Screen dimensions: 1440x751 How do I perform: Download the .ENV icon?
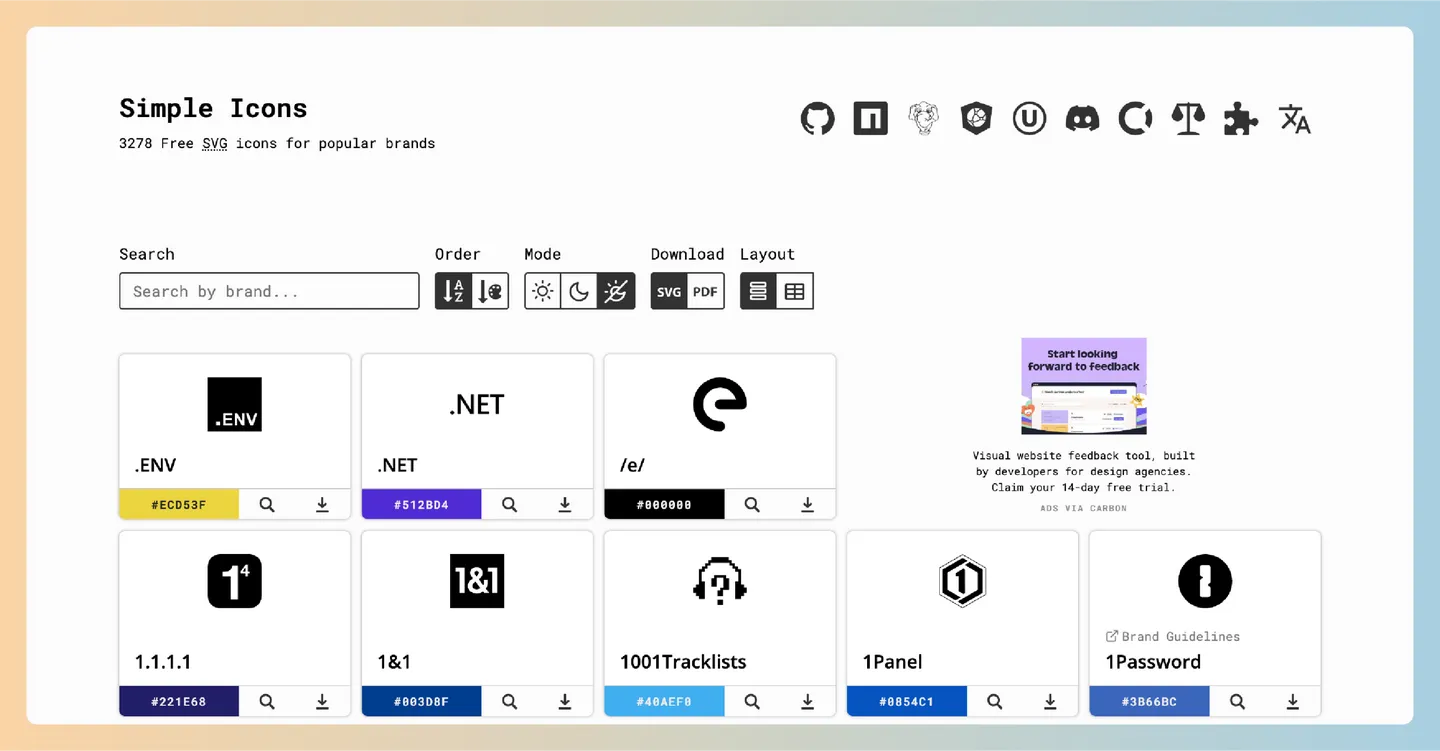(322, 505)
